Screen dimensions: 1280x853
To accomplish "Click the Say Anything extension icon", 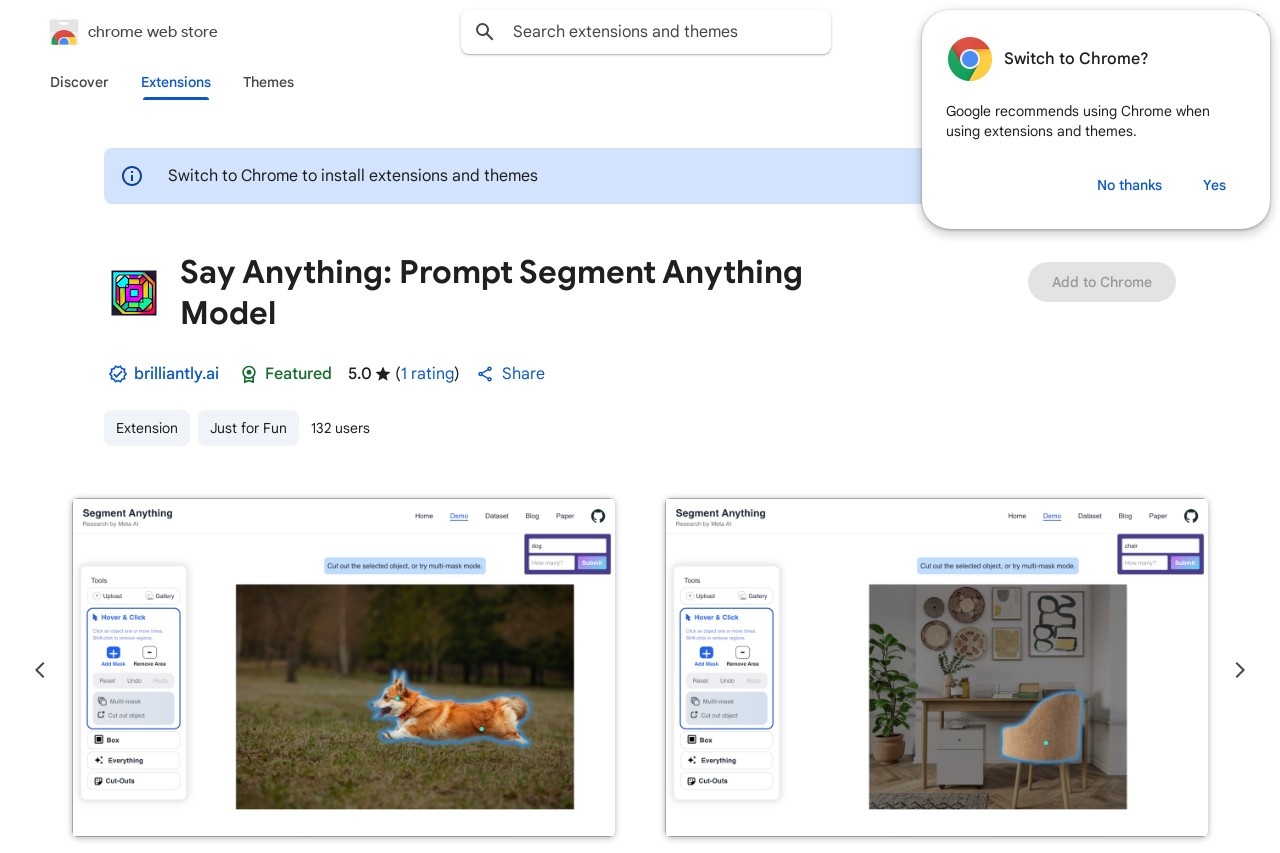I will tap(134, 293).
